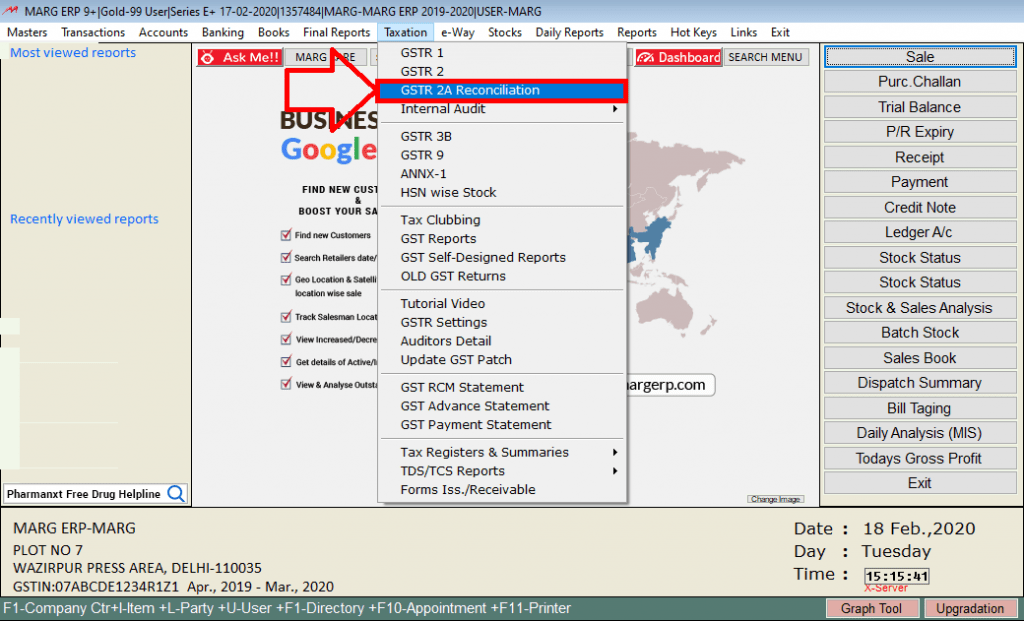Click Todays Gross Profit button
The height and width of the screenshot is (621, 1024).
[x=920, y=458]
